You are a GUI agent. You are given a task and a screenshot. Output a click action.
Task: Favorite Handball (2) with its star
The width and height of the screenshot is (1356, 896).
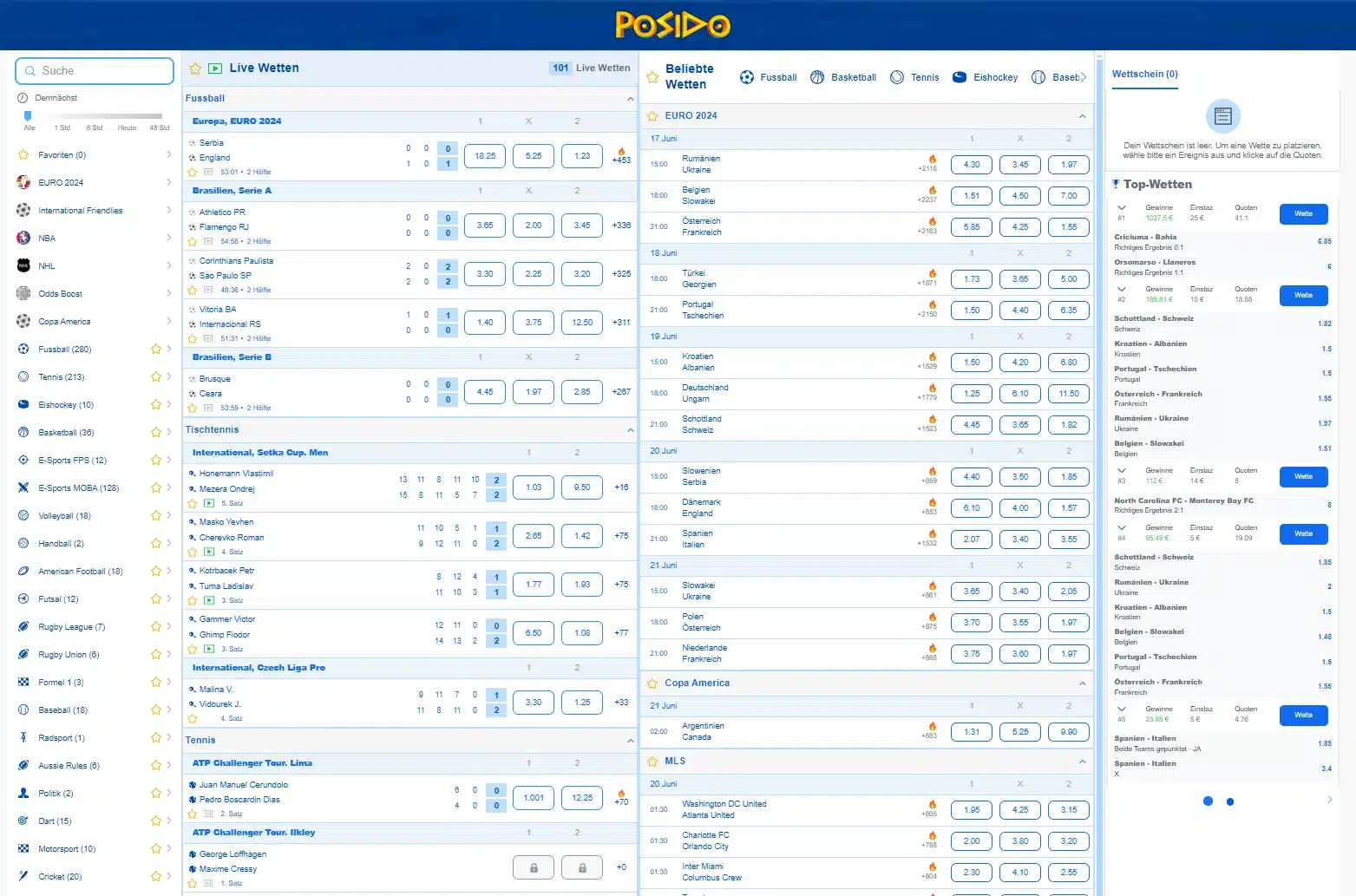(x=156, y=544)
